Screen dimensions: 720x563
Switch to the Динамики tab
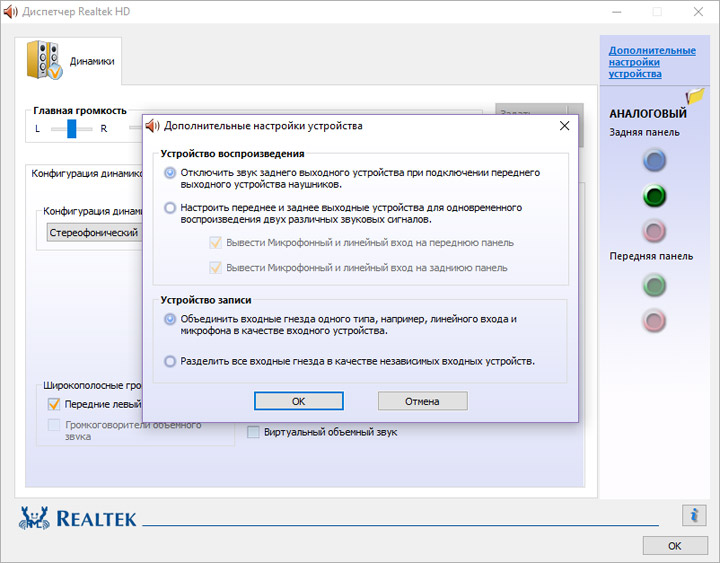(68, 61)
